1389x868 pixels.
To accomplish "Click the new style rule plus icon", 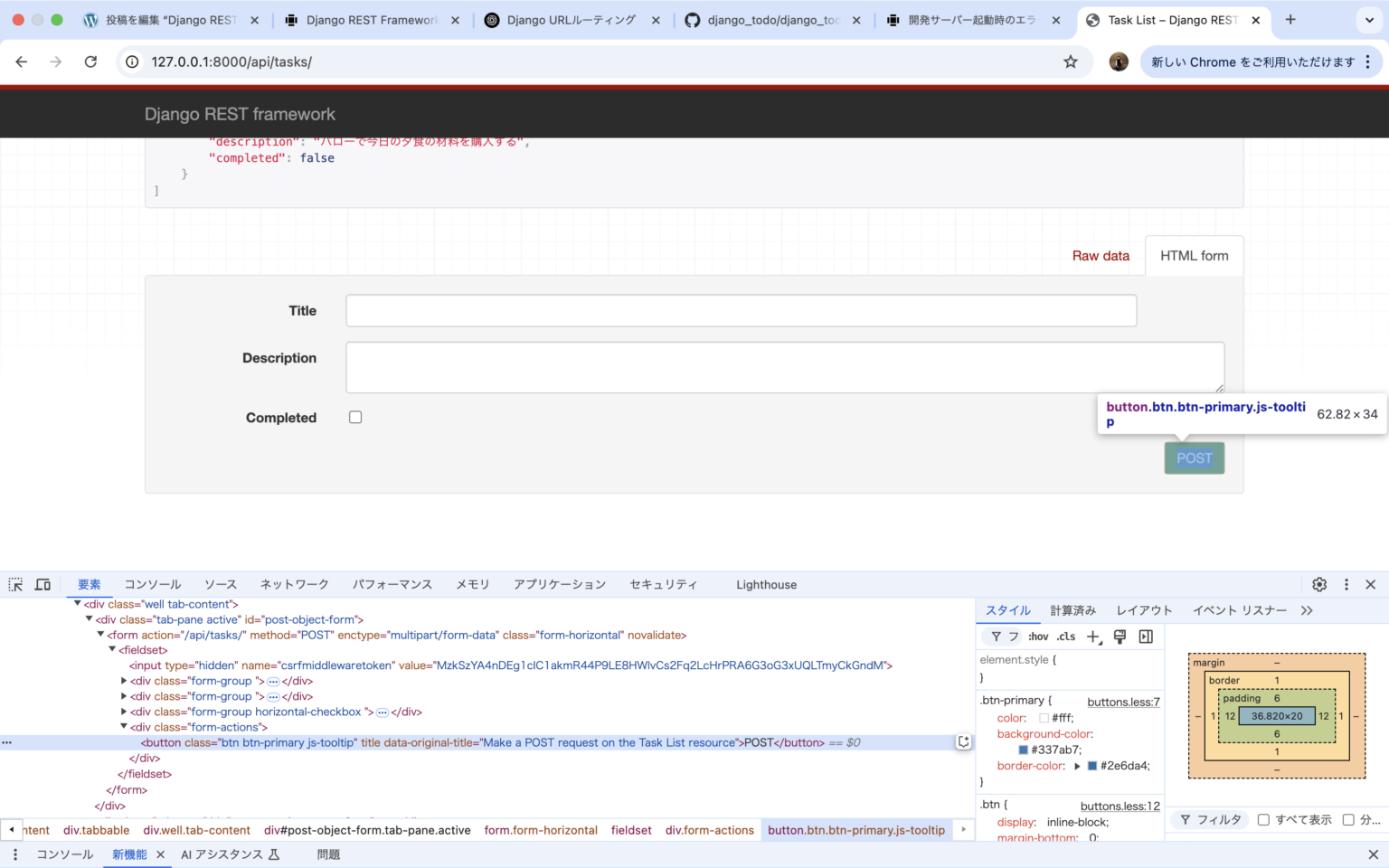I will (x=1093, y=637).
